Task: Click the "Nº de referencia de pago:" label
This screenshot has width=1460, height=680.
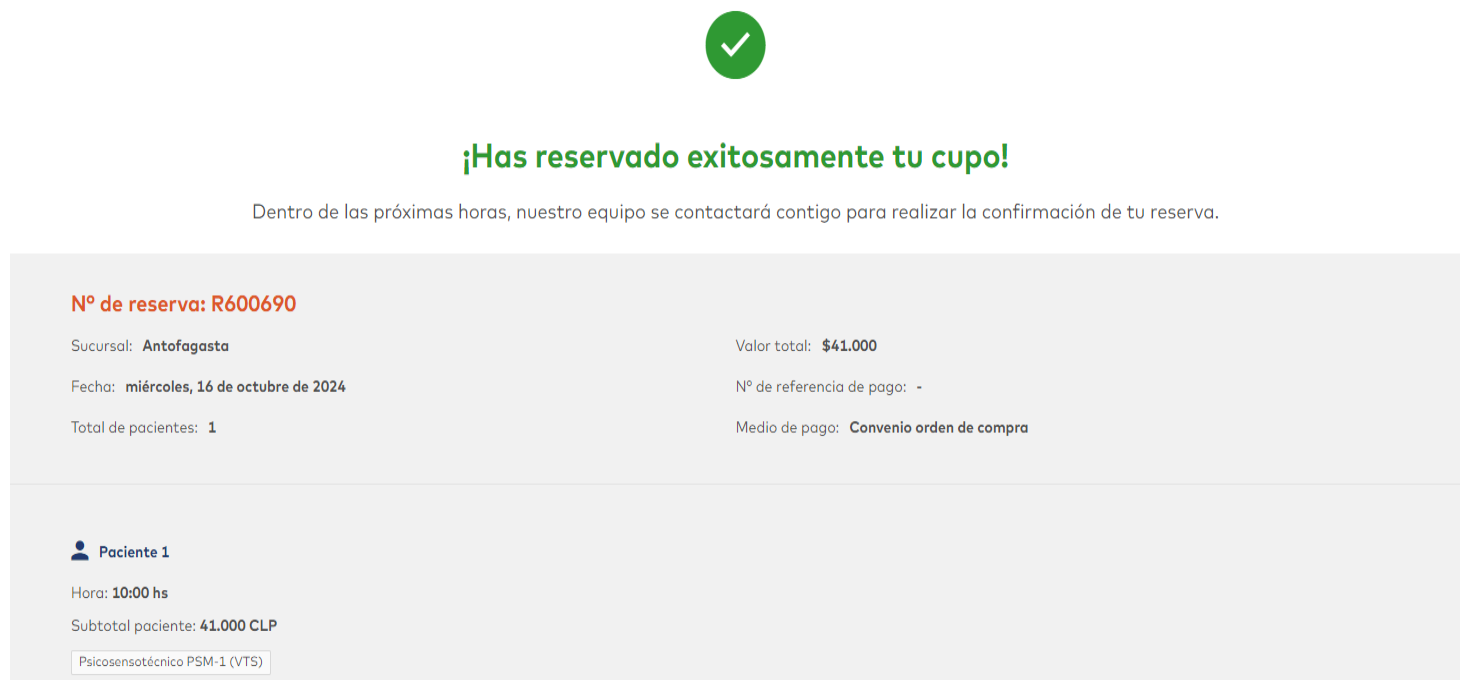Action: 821,387
